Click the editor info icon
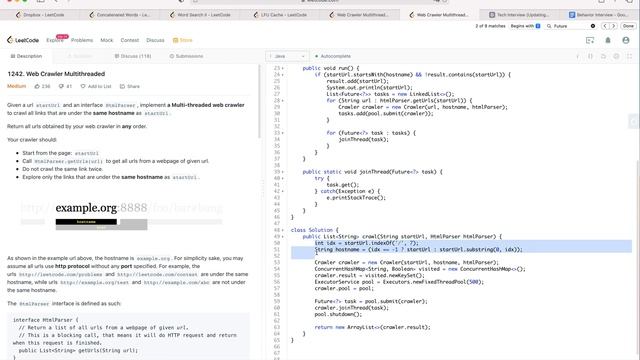 pos(578,56)
